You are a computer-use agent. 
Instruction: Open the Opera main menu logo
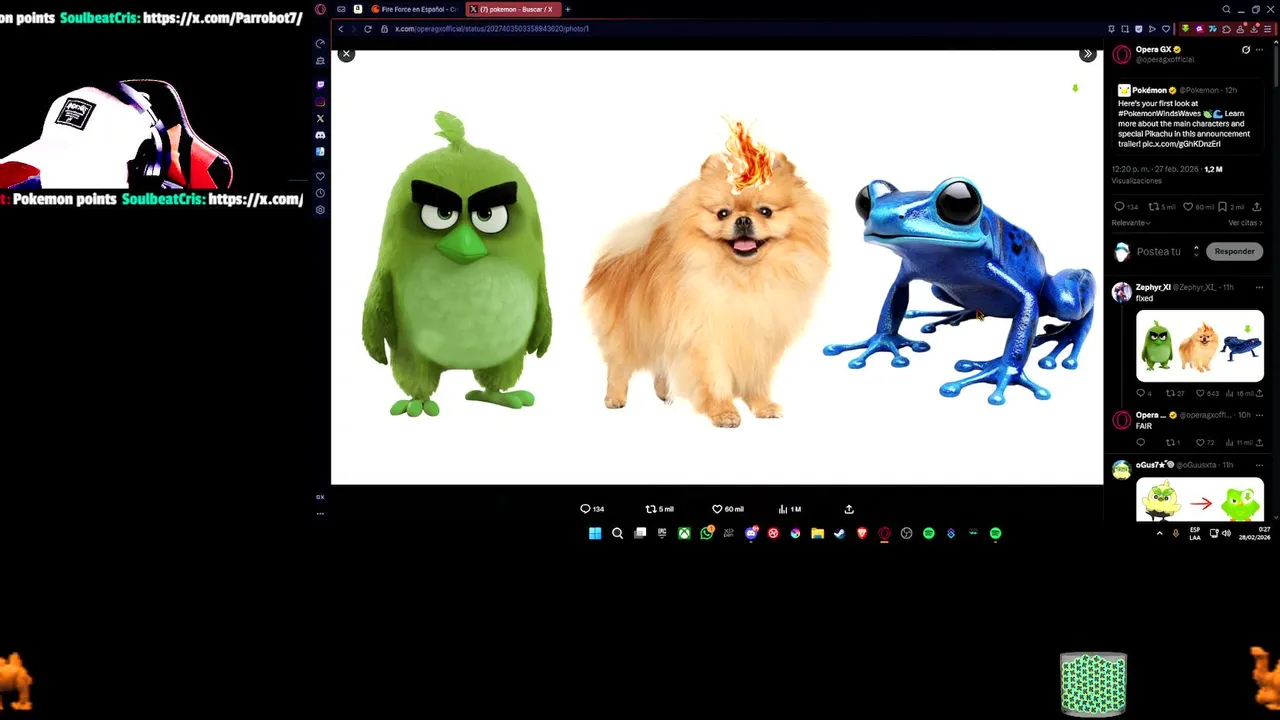(320, 9)
